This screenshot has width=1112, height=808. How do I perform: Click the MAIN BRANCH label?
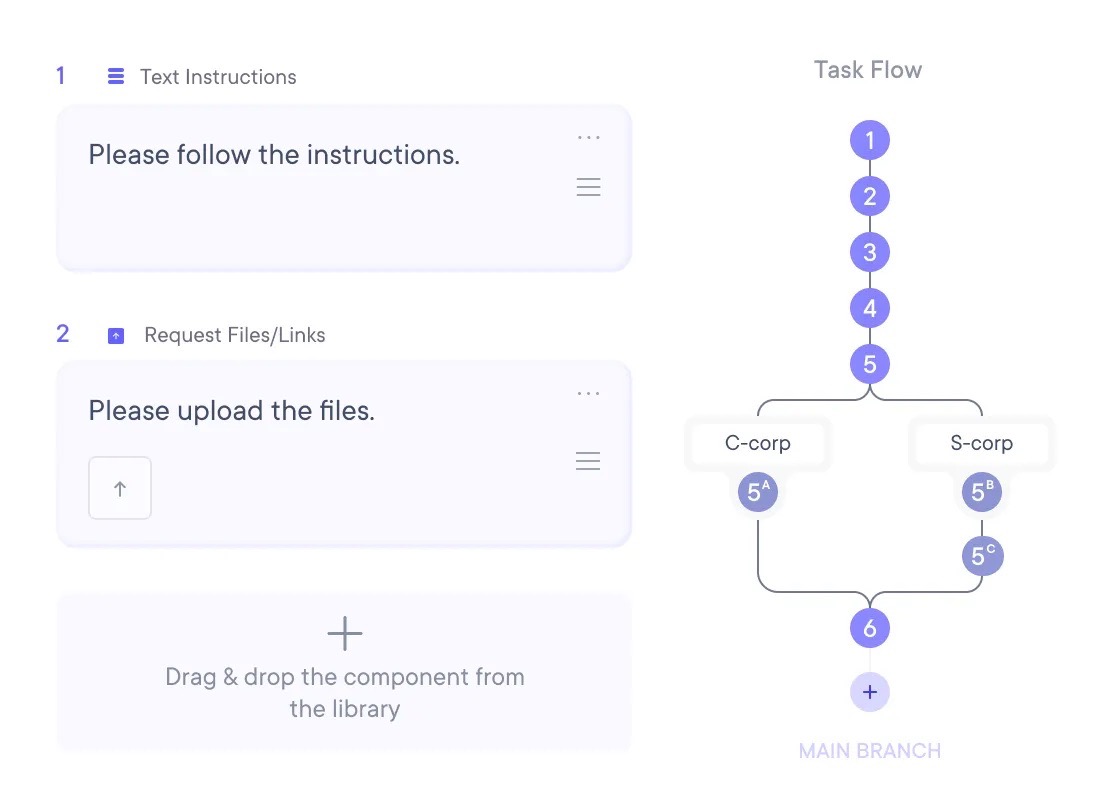click(869, 751)
